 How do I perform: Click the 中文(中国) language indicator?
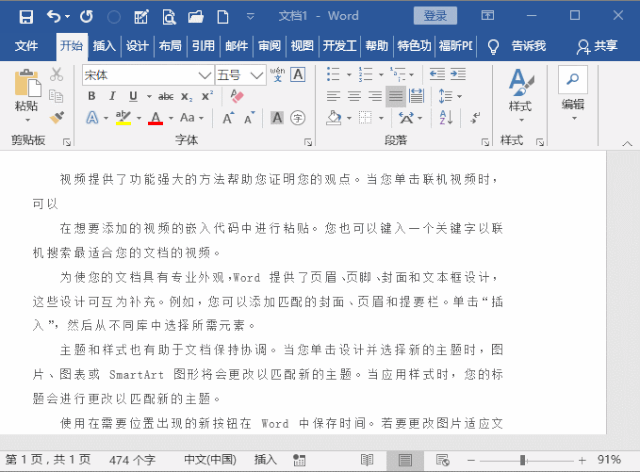(x=210, y=460)
